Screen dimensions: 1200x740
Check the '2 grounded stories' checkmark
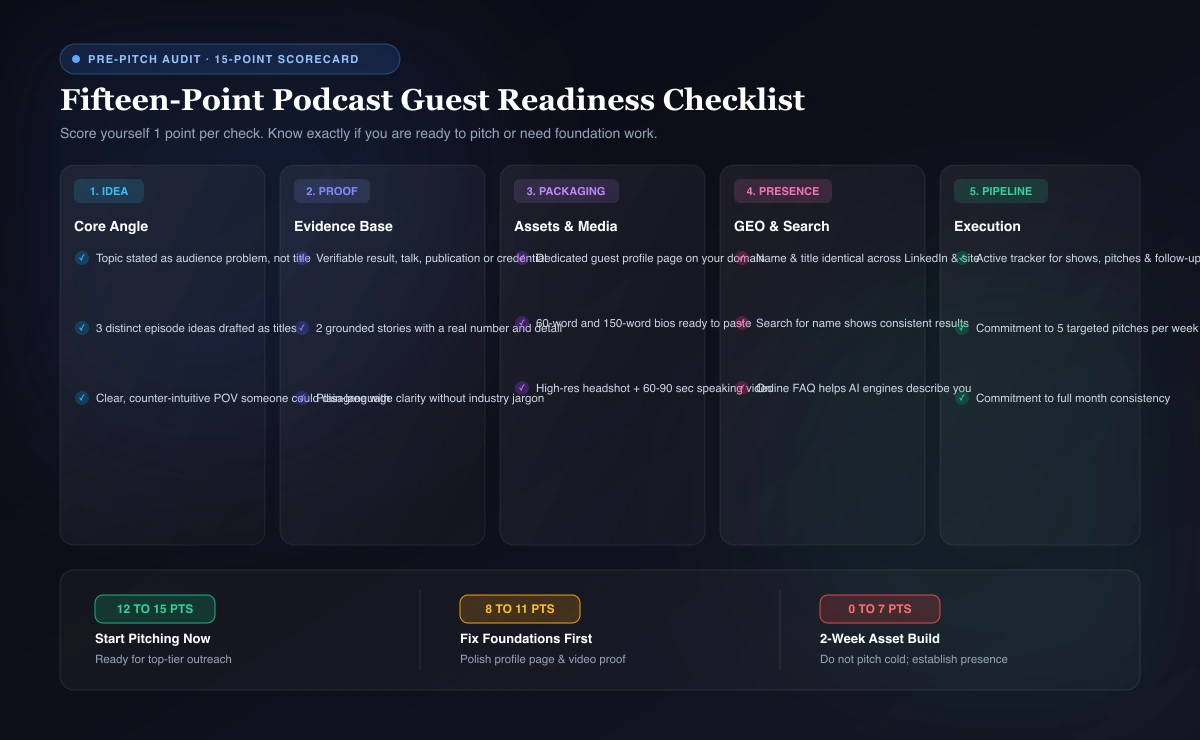[x=302, y=328]
